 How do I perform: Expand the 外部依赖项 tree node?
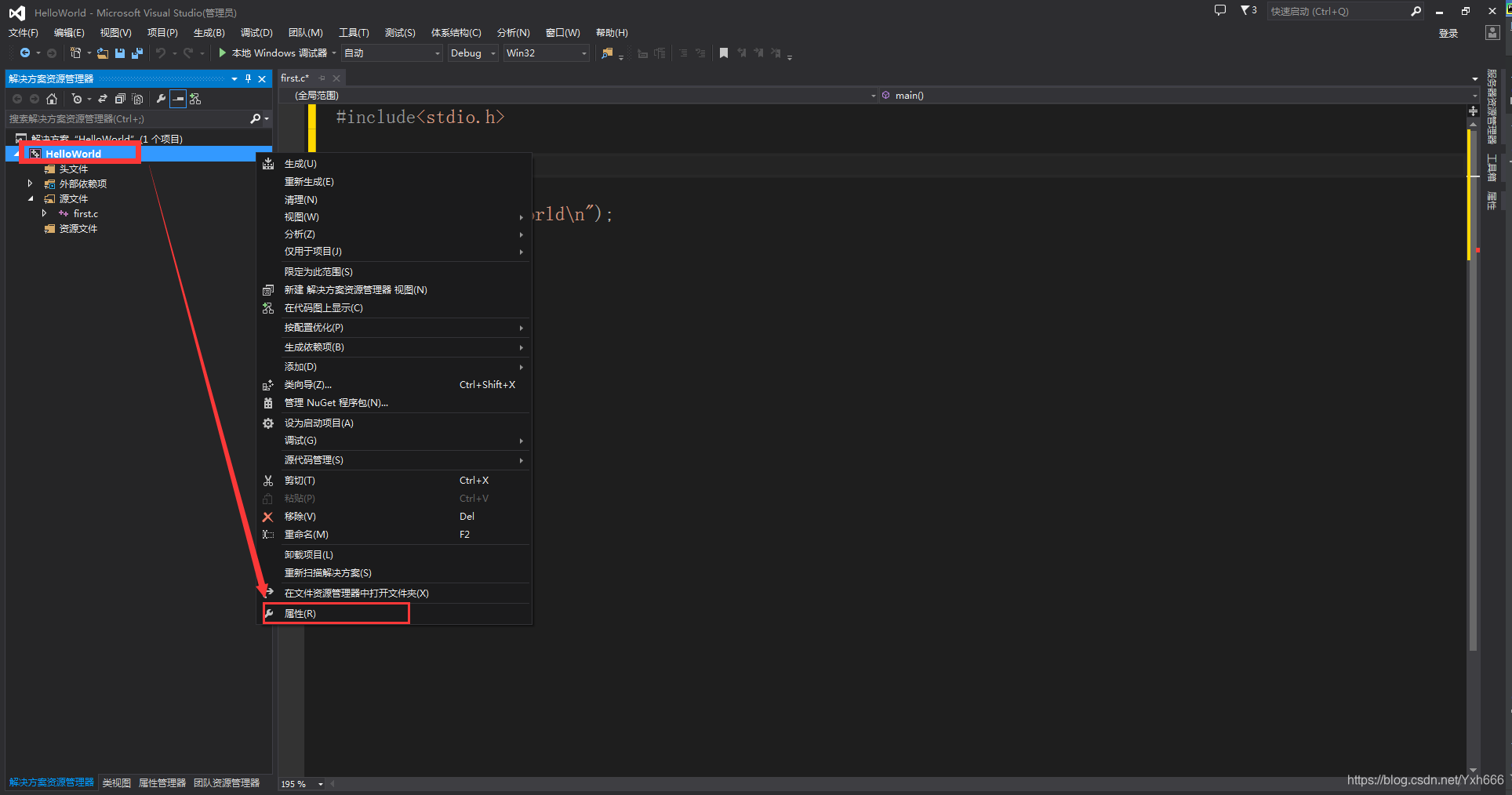tap(31, 183)
